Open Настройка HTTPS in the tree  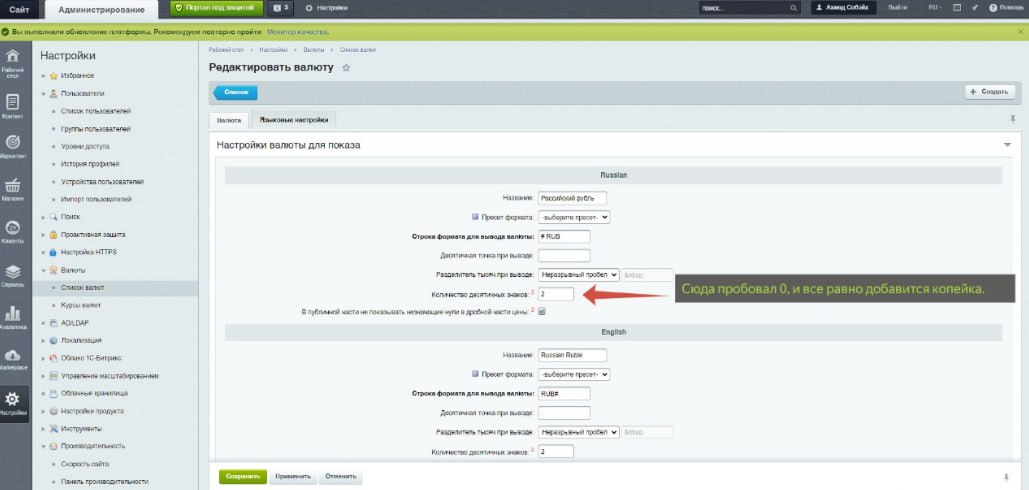[88, 253]
